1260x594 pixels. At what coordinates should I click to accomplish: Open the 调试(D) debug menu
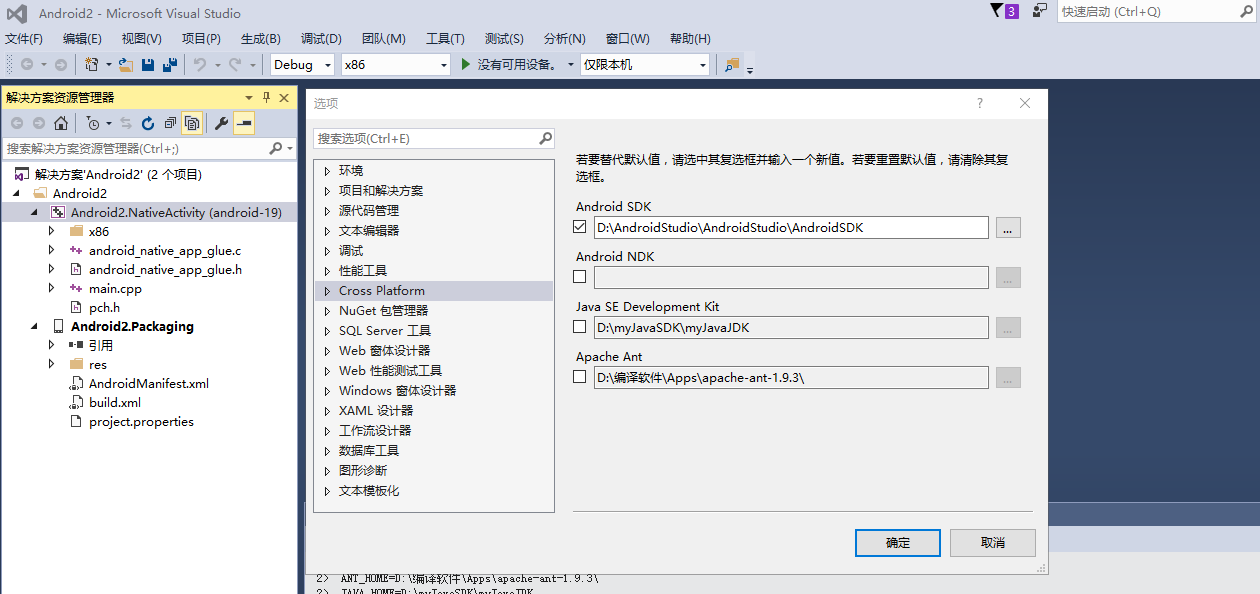(321, 39)
